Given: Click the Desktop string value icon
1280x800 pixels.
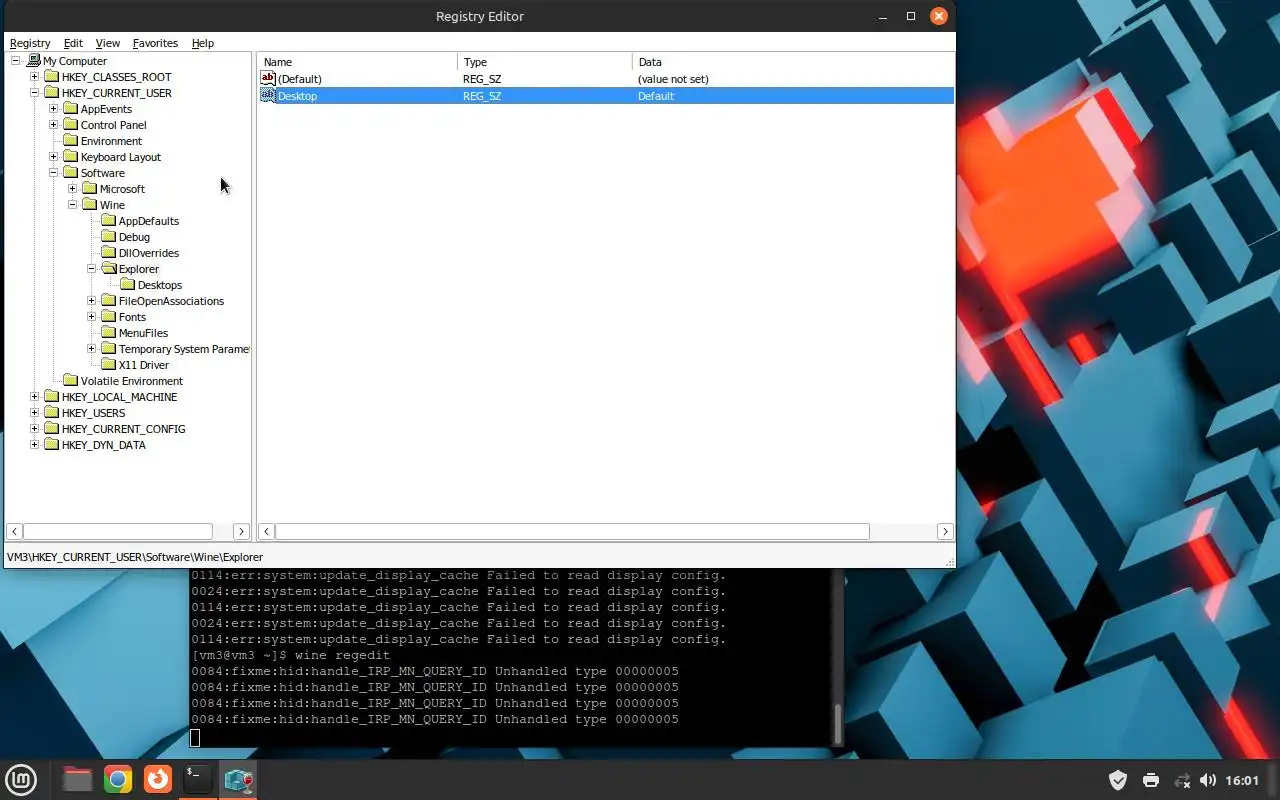Looking at the screenshot, I should tap(268, 95).
